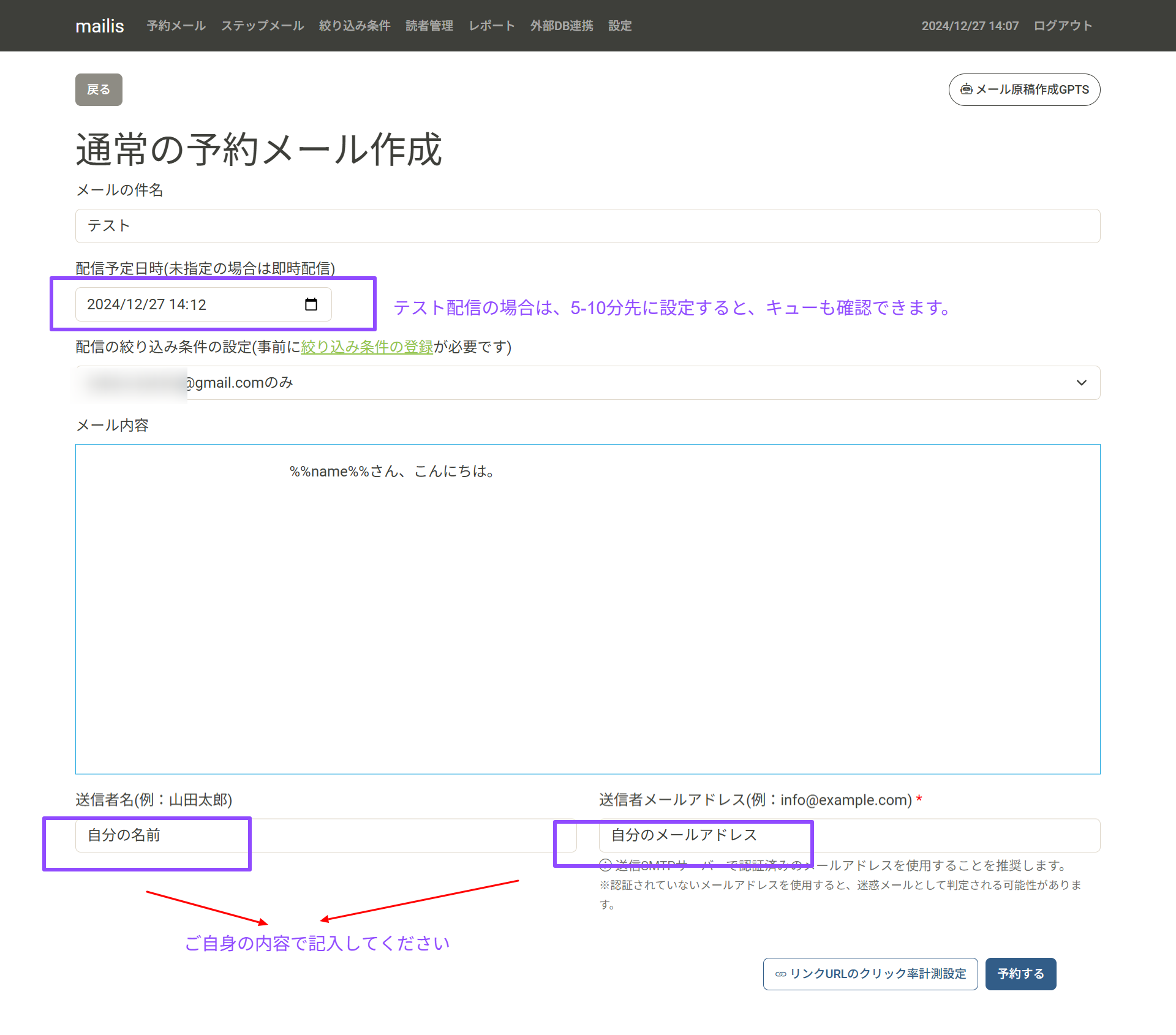Open the 設定 menu

pyautogui.click(x=619, y=26)
